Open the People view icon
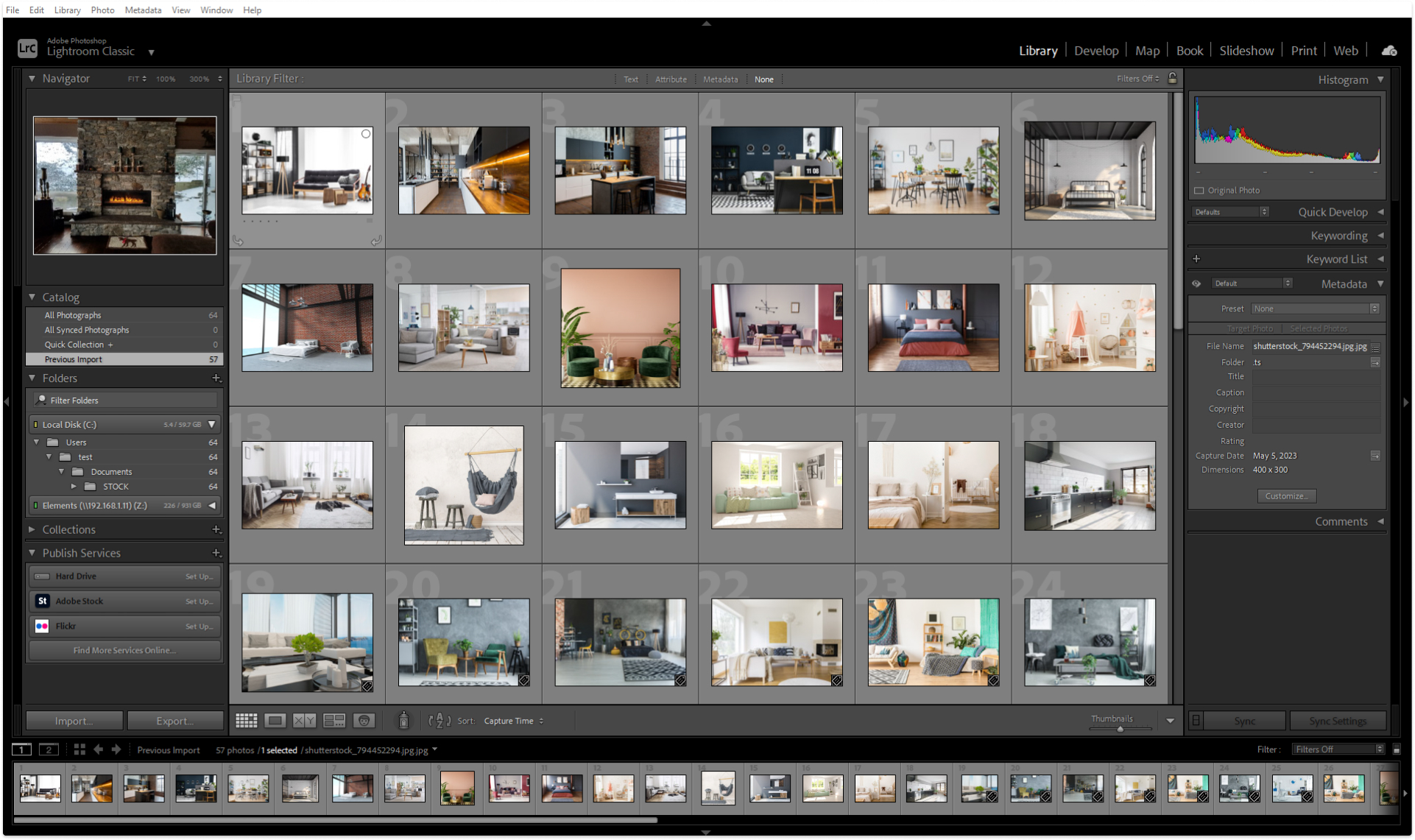This screenshot has width=1415, height=840. point(363,720)
